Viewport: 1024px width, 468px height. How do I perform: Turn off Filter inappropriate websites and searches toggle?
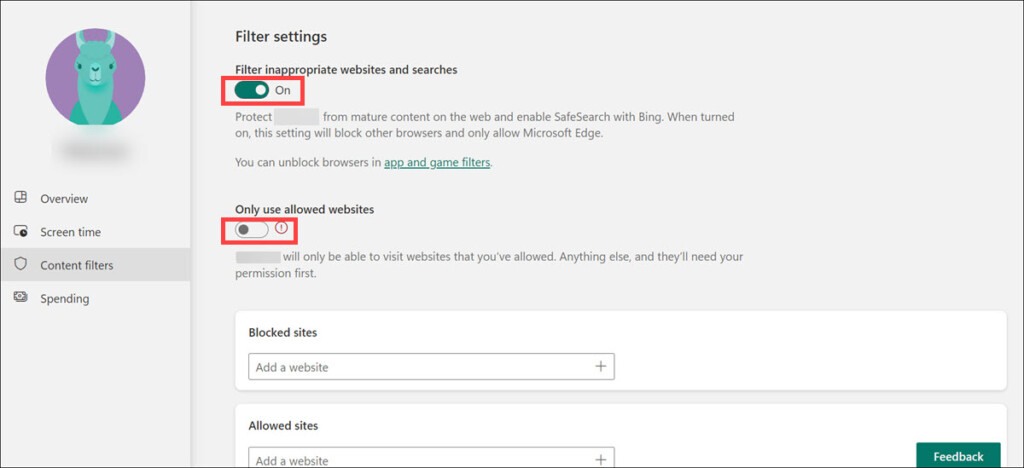(252, 90)
